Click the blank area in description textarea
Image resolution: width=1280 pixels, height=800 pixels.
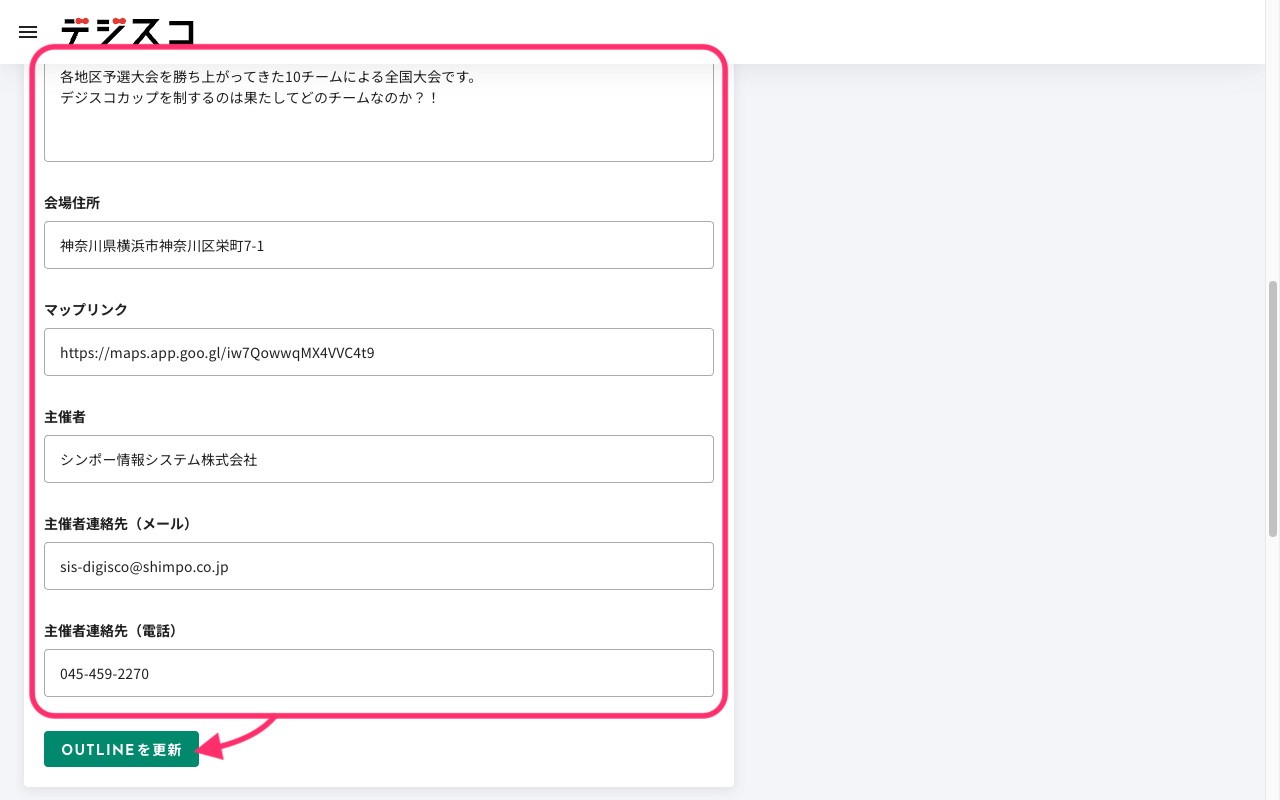(378, 135)
